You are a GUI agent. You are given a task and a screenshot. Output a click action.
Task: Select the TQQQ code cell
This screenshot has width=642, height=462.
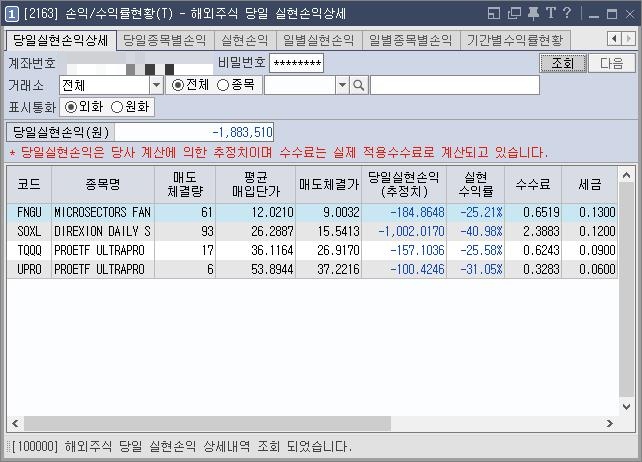pos(29,250)
